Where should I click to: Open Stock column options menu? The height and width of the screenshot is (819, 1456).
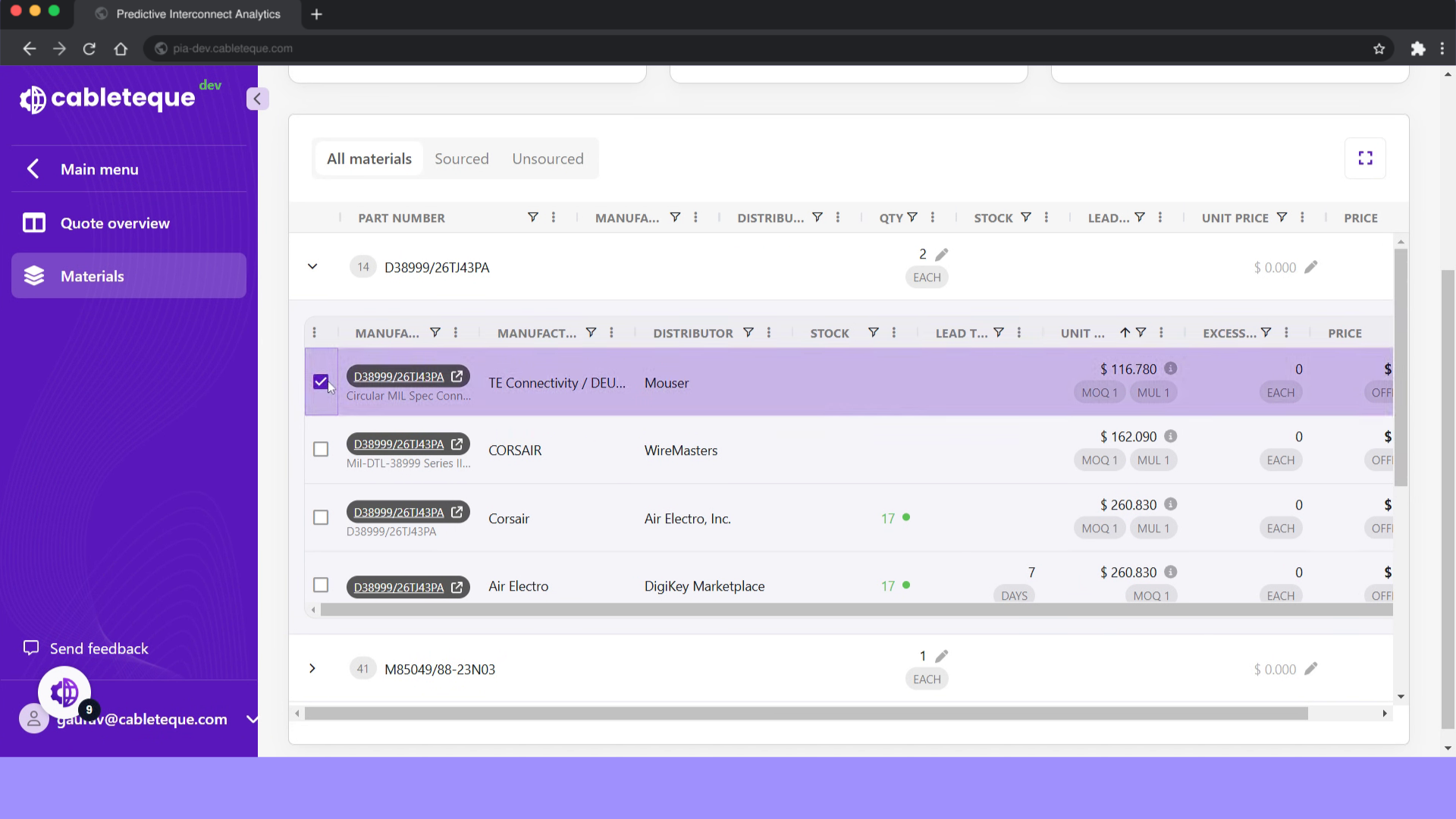click(x=1046, y=218)
